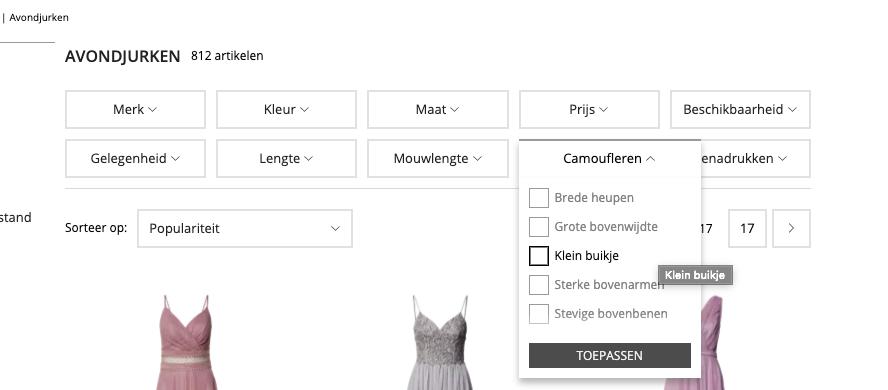Open the pink wrap dress thumbnail
The height and width of the screenshot is (390, 888).
(186, 342)
